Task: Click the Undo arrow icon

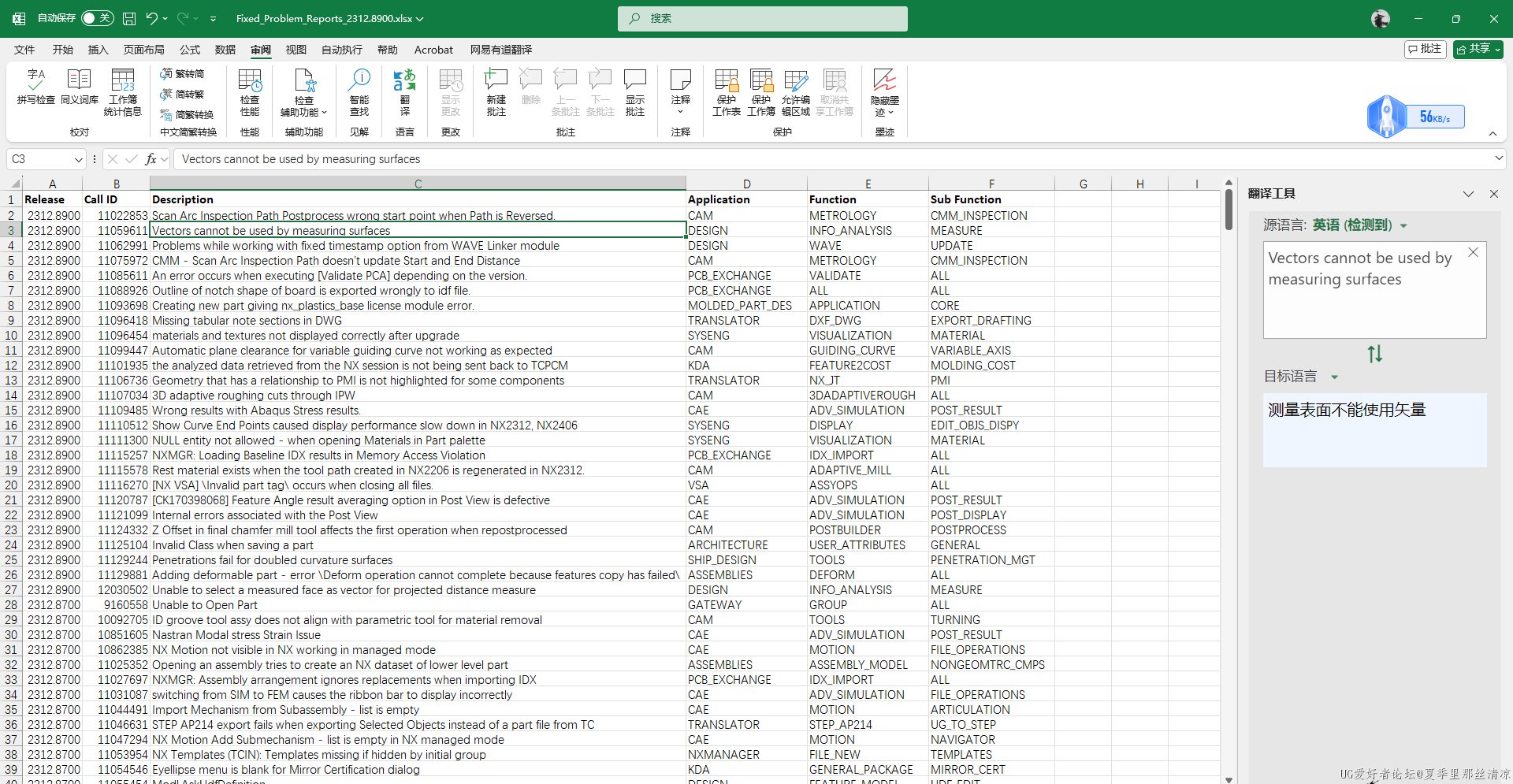Action: pyautogui.click(x=152, y=18)
